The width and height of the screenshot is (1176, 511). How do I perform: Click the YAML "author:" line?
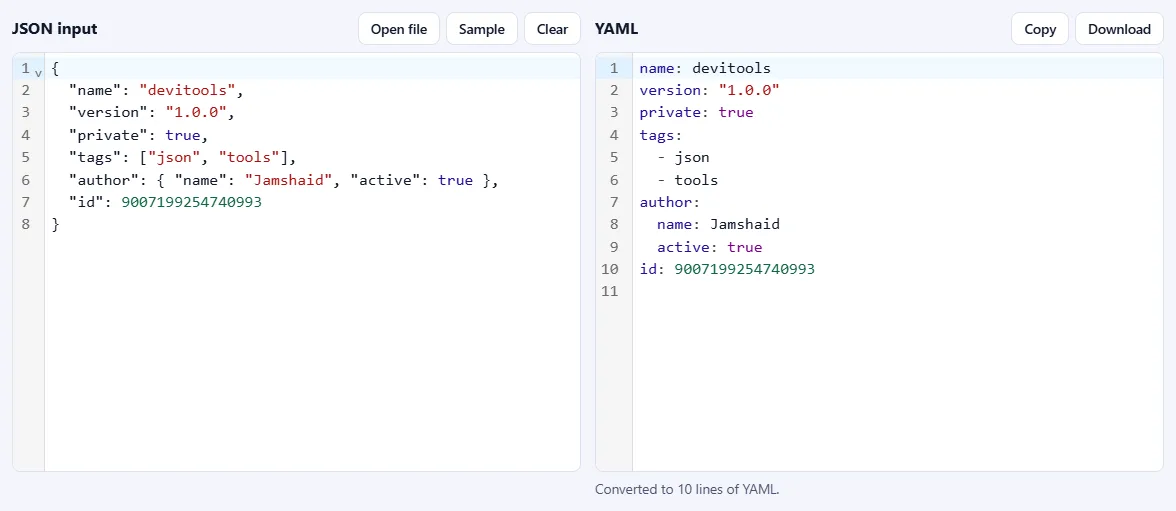point(670,202)
